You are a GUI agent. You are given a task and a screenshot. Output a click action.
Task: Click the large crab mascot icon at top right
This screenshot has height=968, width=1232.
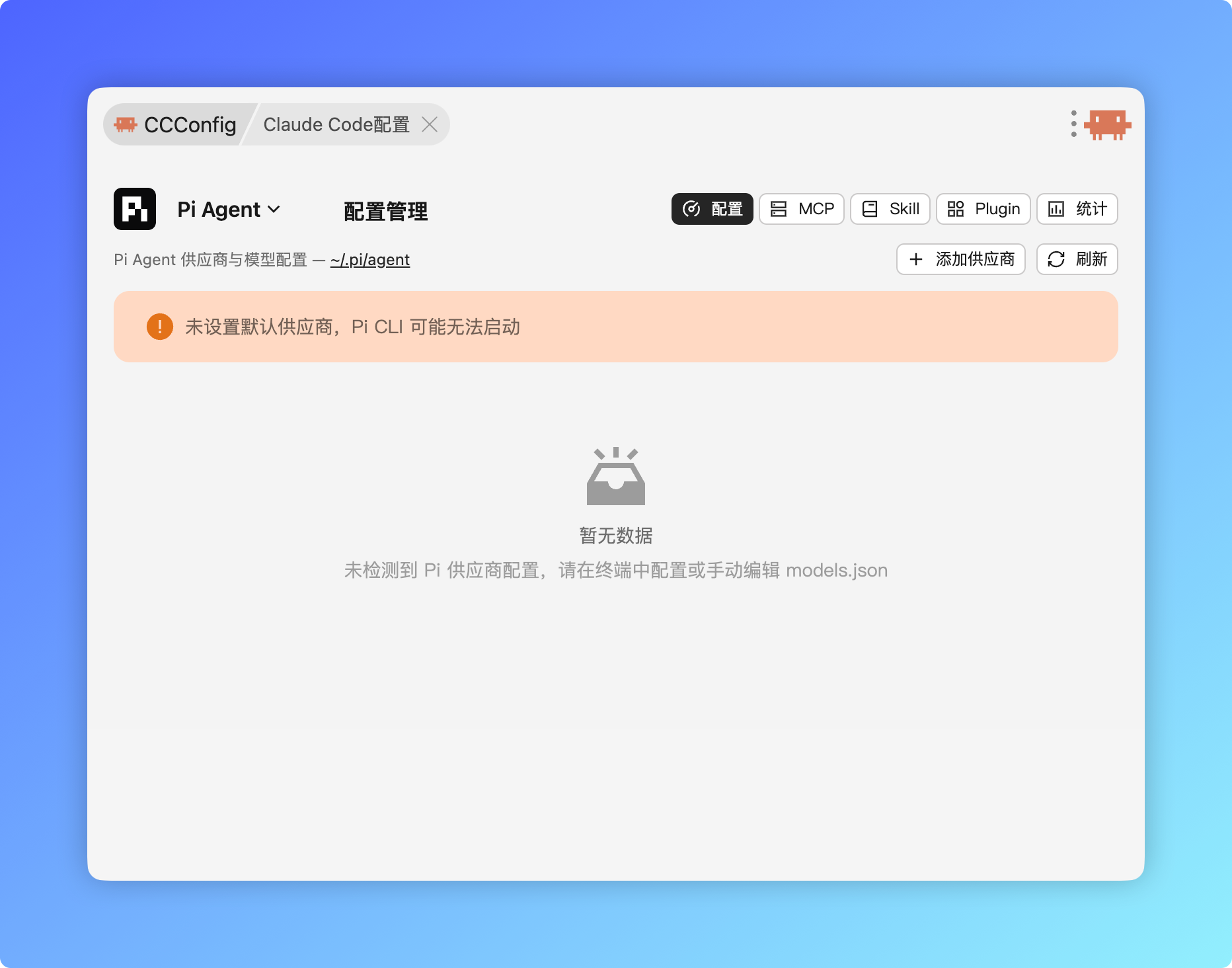pos(1108,124)
